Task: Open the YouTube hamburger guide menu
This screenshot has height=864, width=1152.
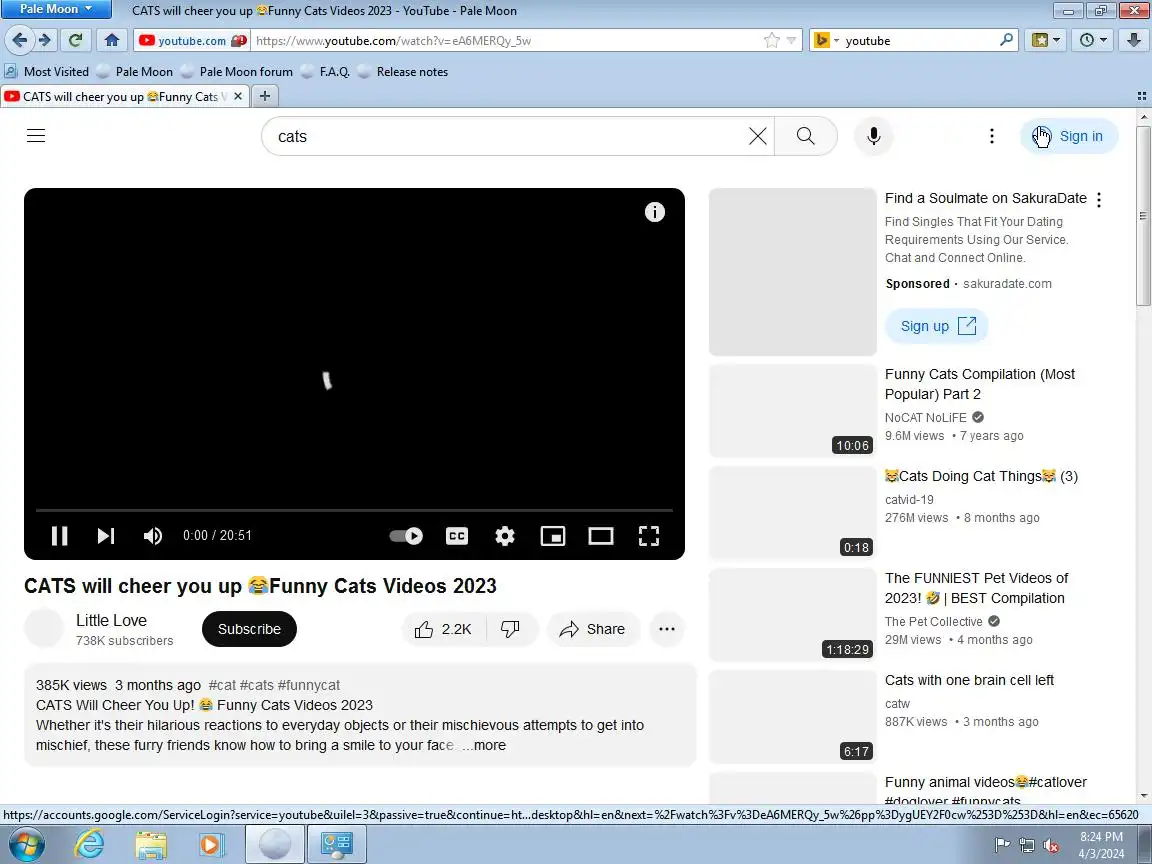Action: (x=36, y=136)
